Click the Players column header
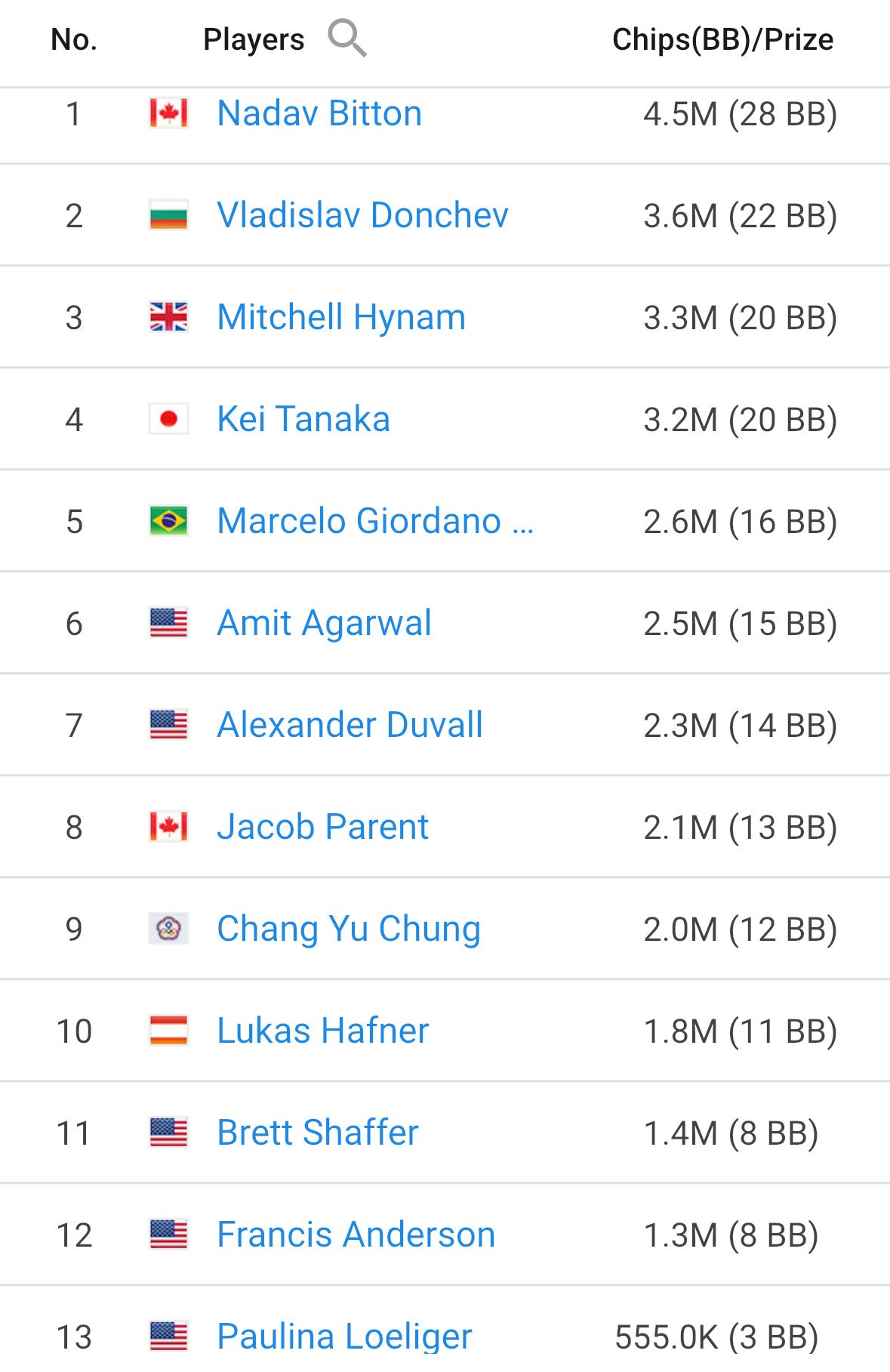890x1372 pixels. (x=254, y=40)
